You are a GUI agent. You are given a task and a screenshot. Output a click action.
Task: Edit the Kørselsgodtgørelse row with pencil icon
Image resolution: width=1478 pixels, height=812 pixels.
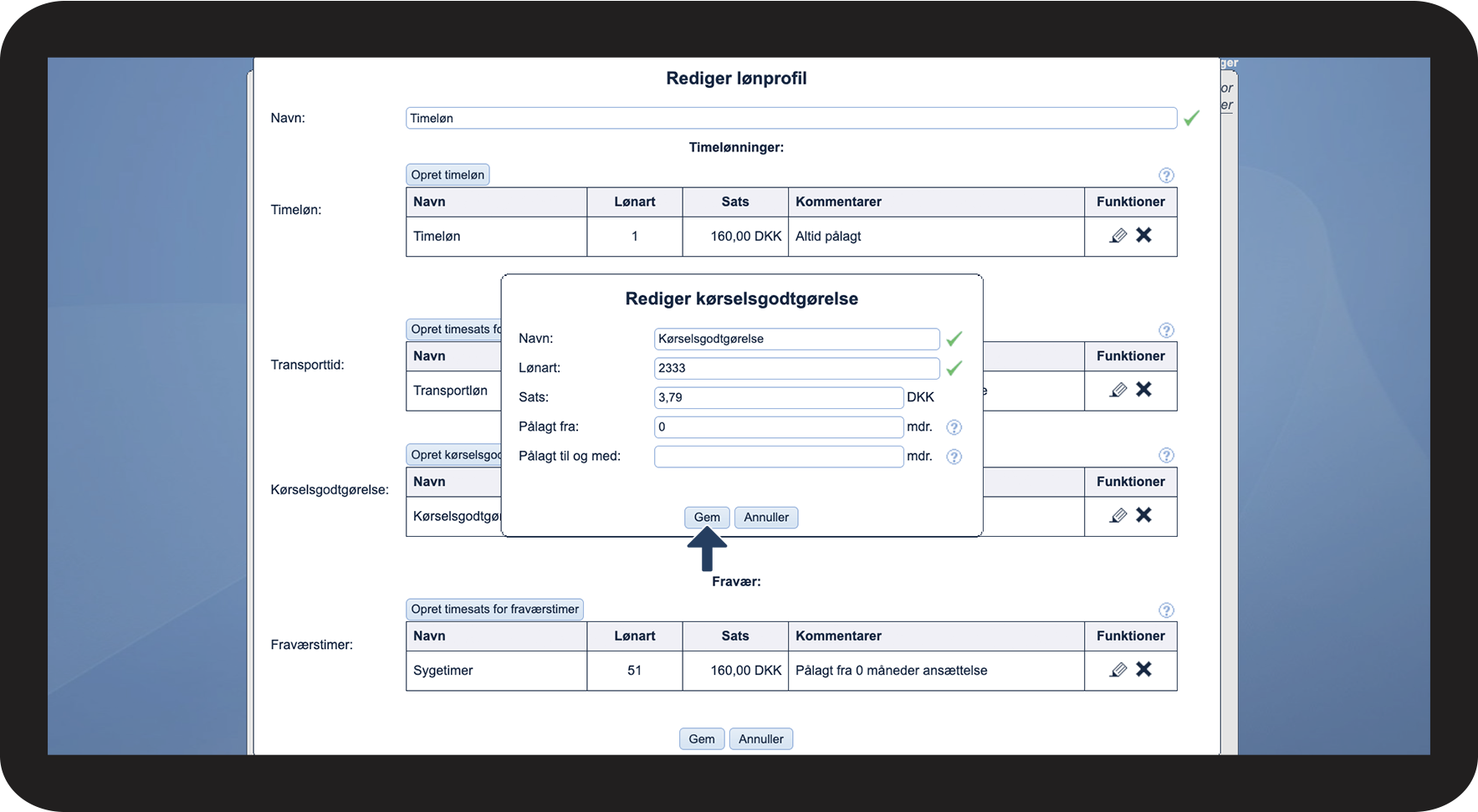(x=1118, y=515)
